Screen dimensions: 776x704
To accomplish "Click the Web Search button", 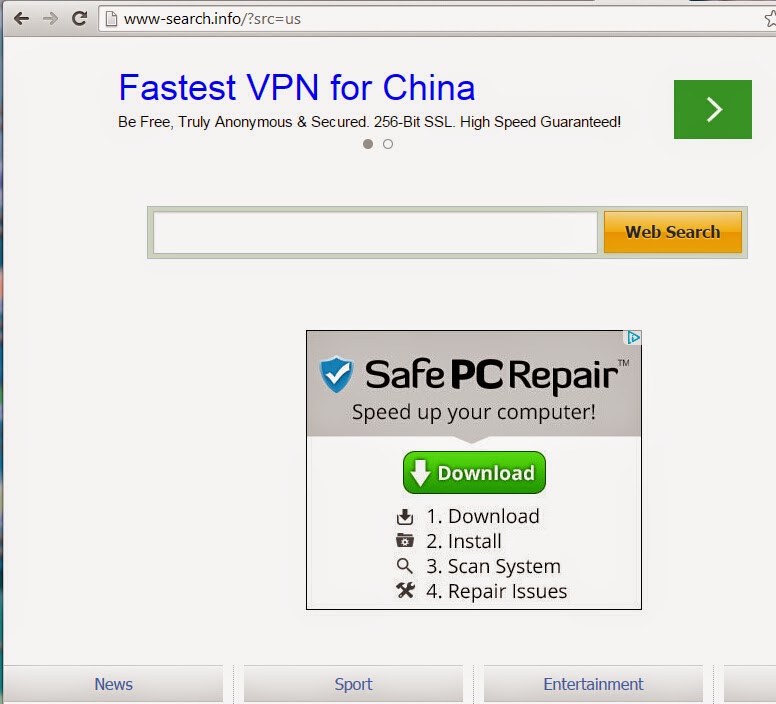I will tap(673, 232).
